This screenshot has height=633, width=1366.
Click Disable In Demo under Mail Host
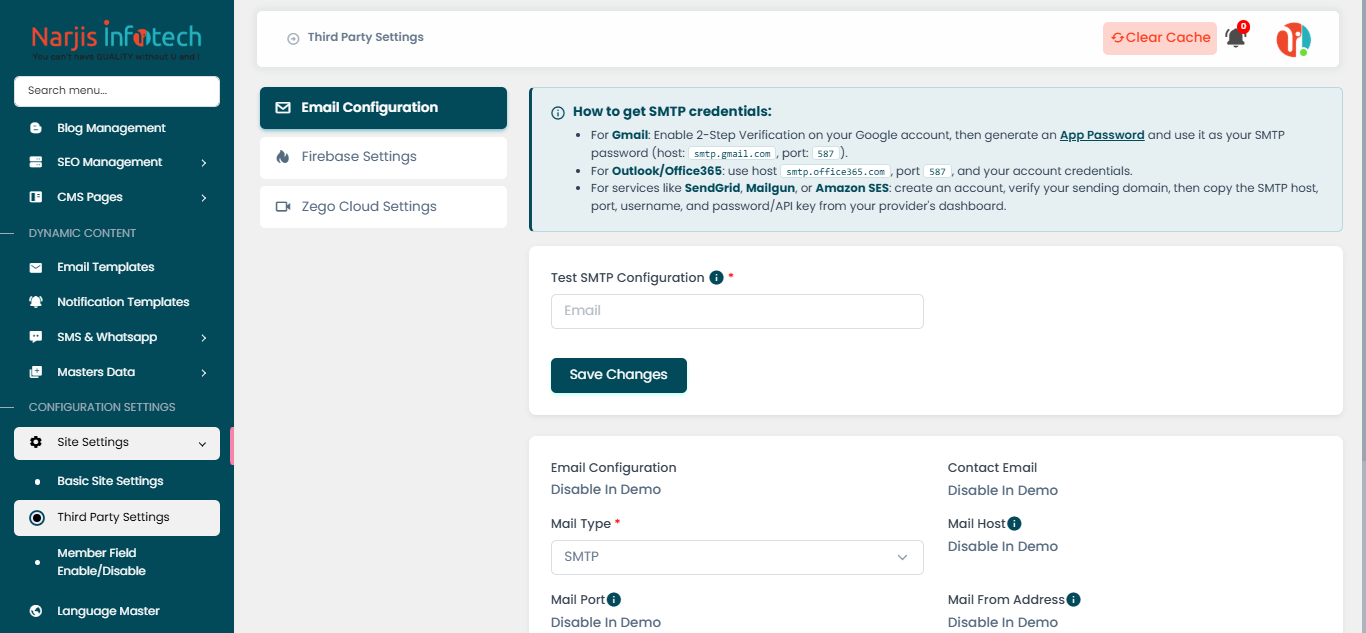click(x=1003, y=546)
